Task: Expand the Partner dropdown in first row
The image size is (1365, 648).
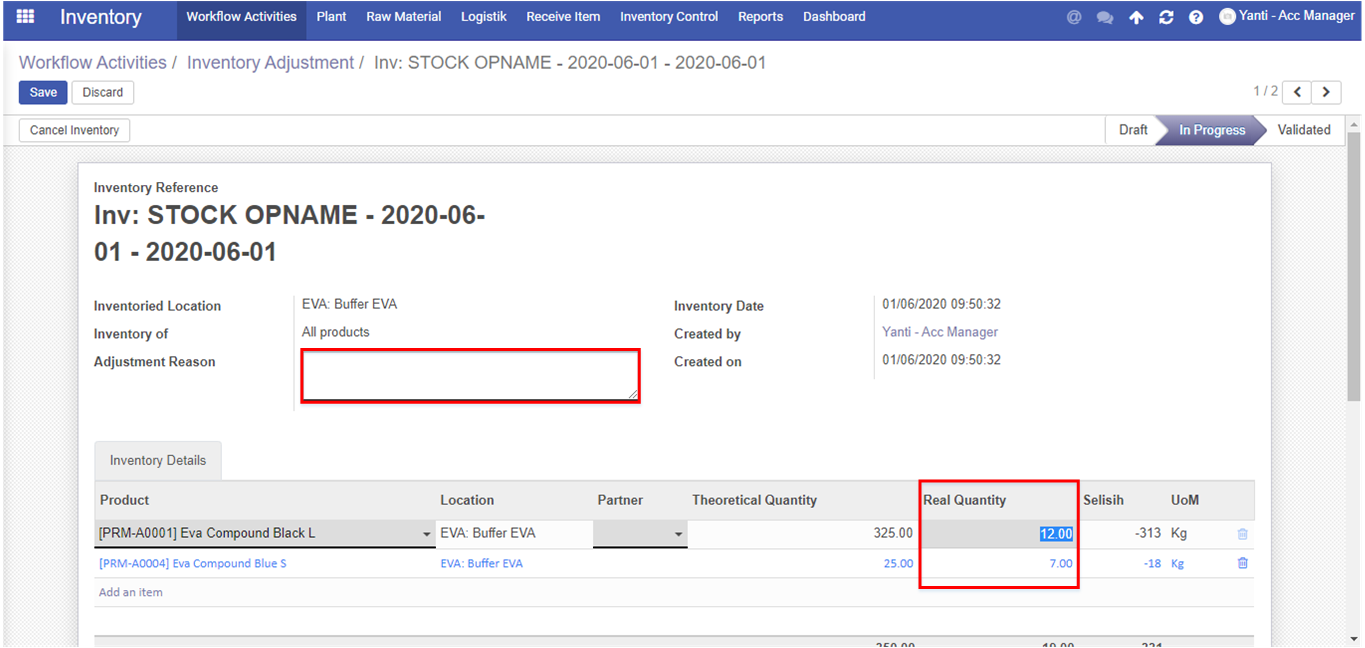Action: [x=679, y=535]
